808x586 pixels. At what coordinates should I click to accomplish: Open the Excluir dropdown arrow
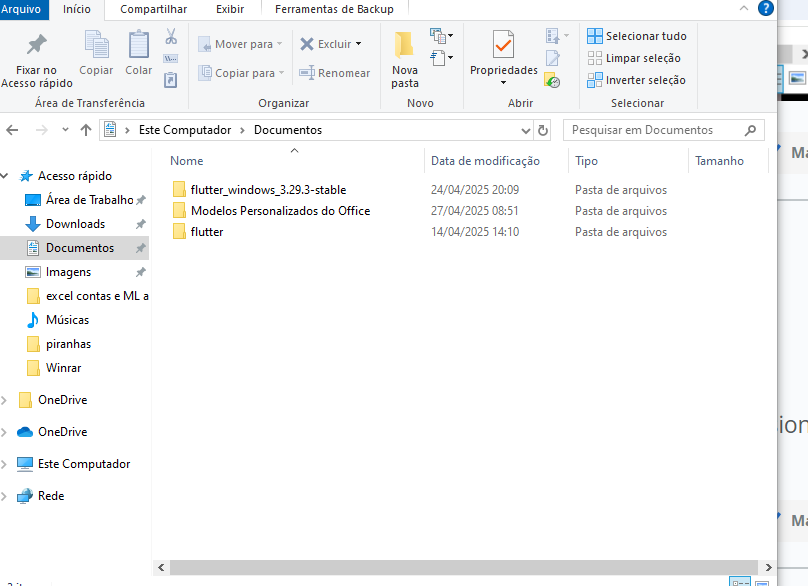pos(359,44)
